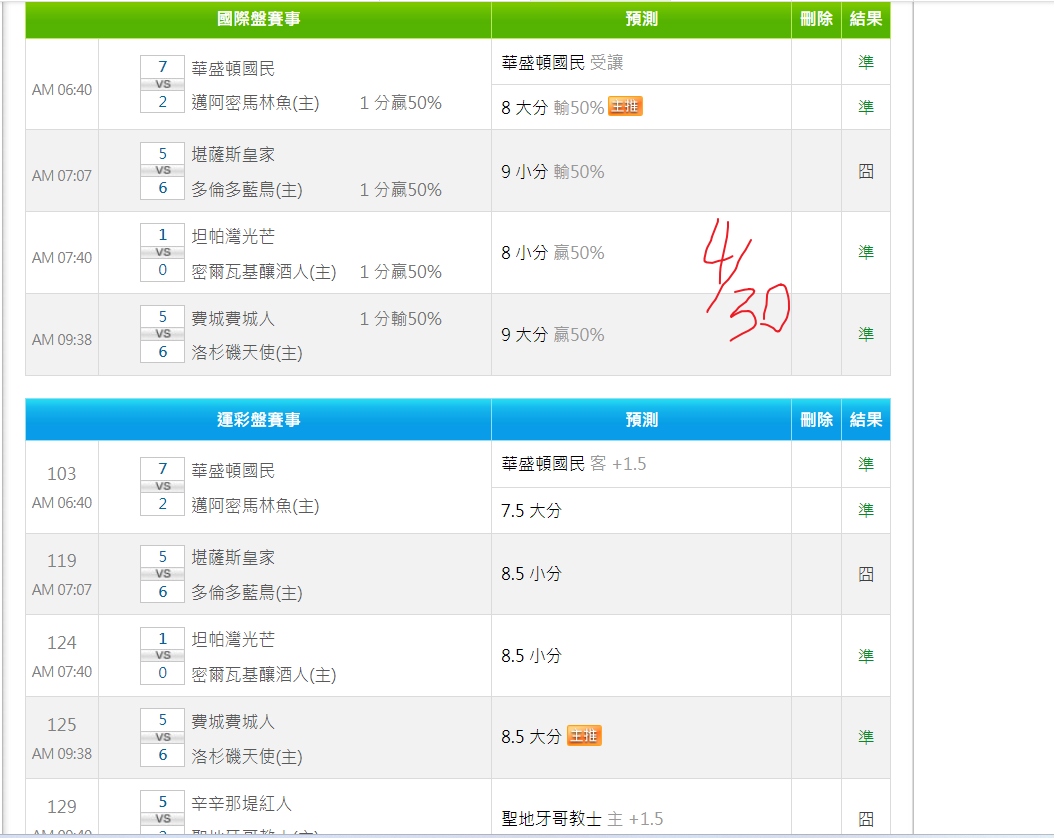Click the 結果 header of the 國際盤 table
1054x838 pixels.
pos(866,19)
